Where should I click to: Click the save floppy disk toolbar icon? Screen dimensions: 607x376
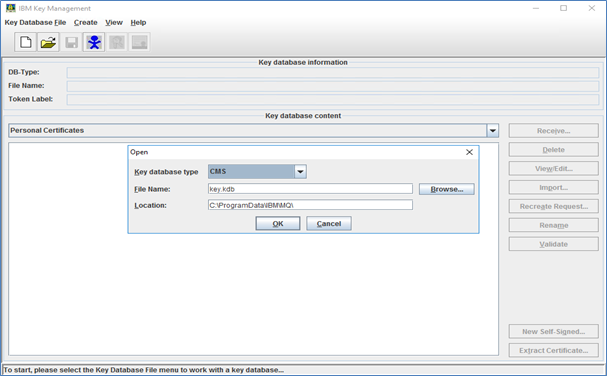[71, 42]
